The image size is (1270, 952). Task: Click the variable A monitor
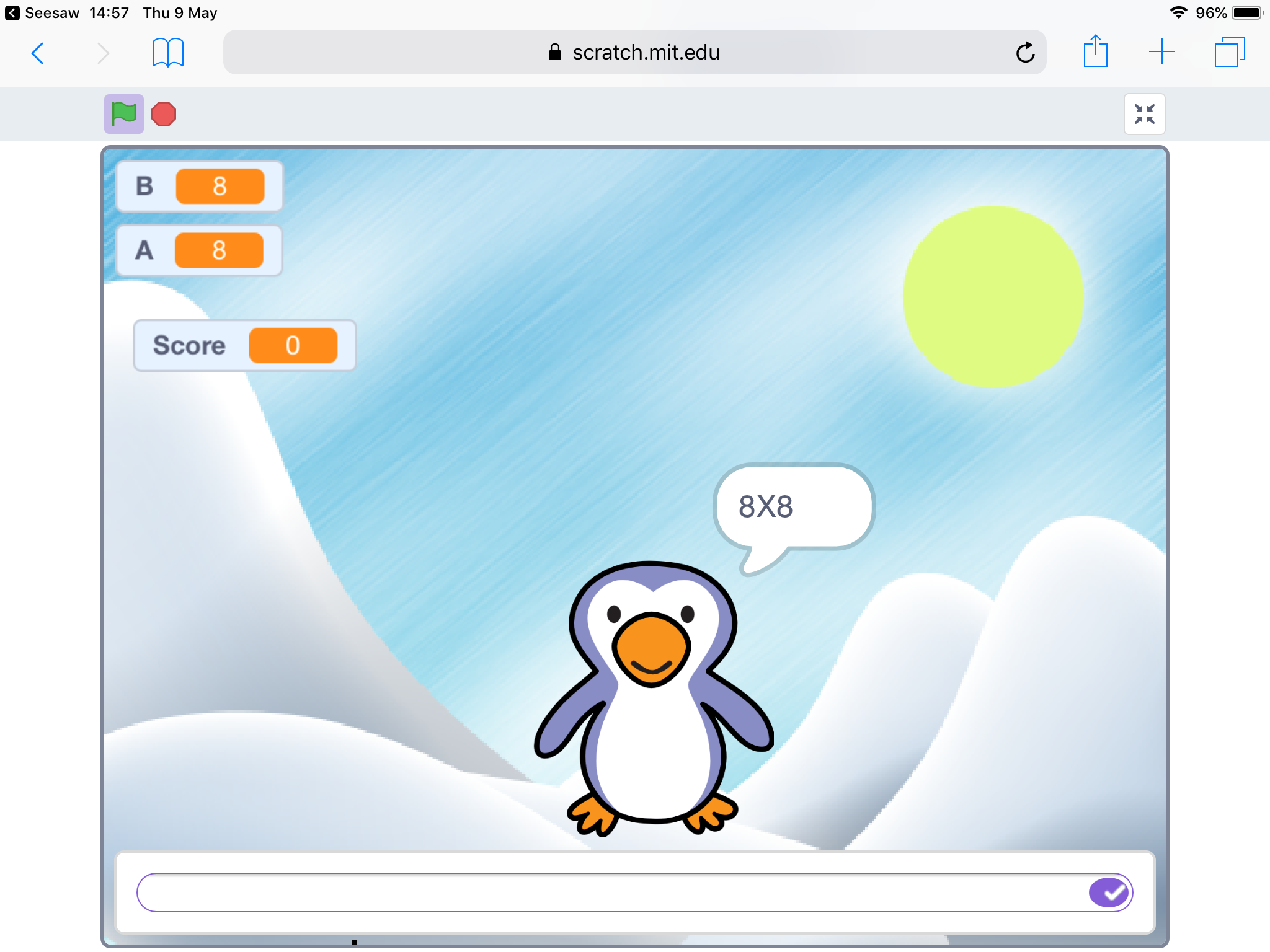click(198, 250)
